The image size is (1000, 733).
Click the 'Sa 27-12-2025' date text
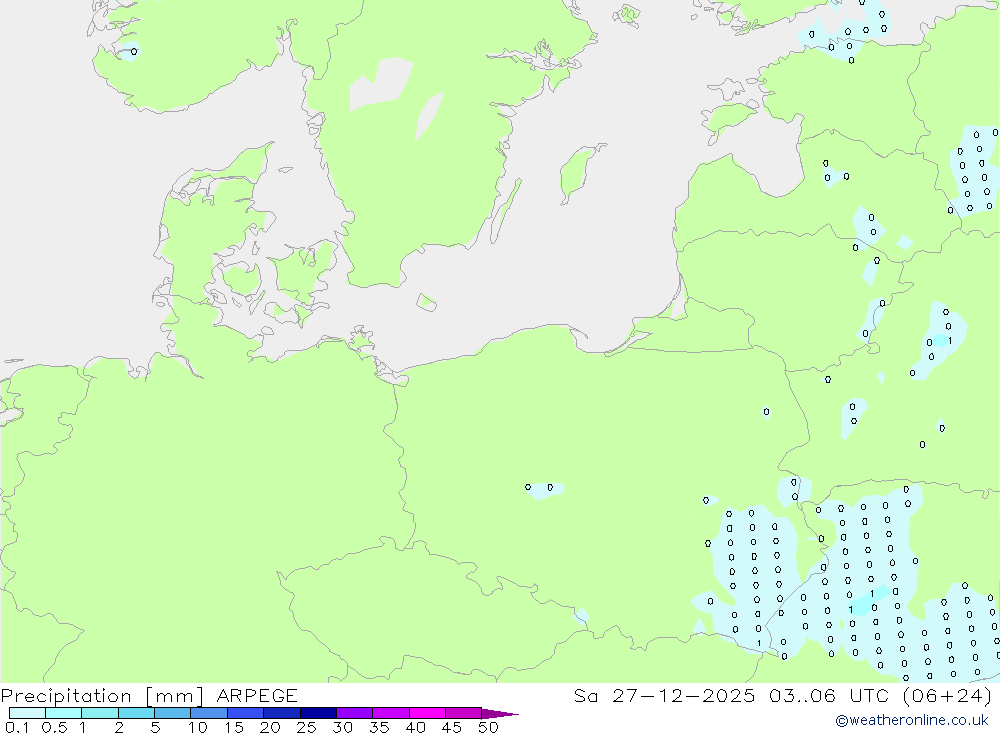tap(665, 696)
